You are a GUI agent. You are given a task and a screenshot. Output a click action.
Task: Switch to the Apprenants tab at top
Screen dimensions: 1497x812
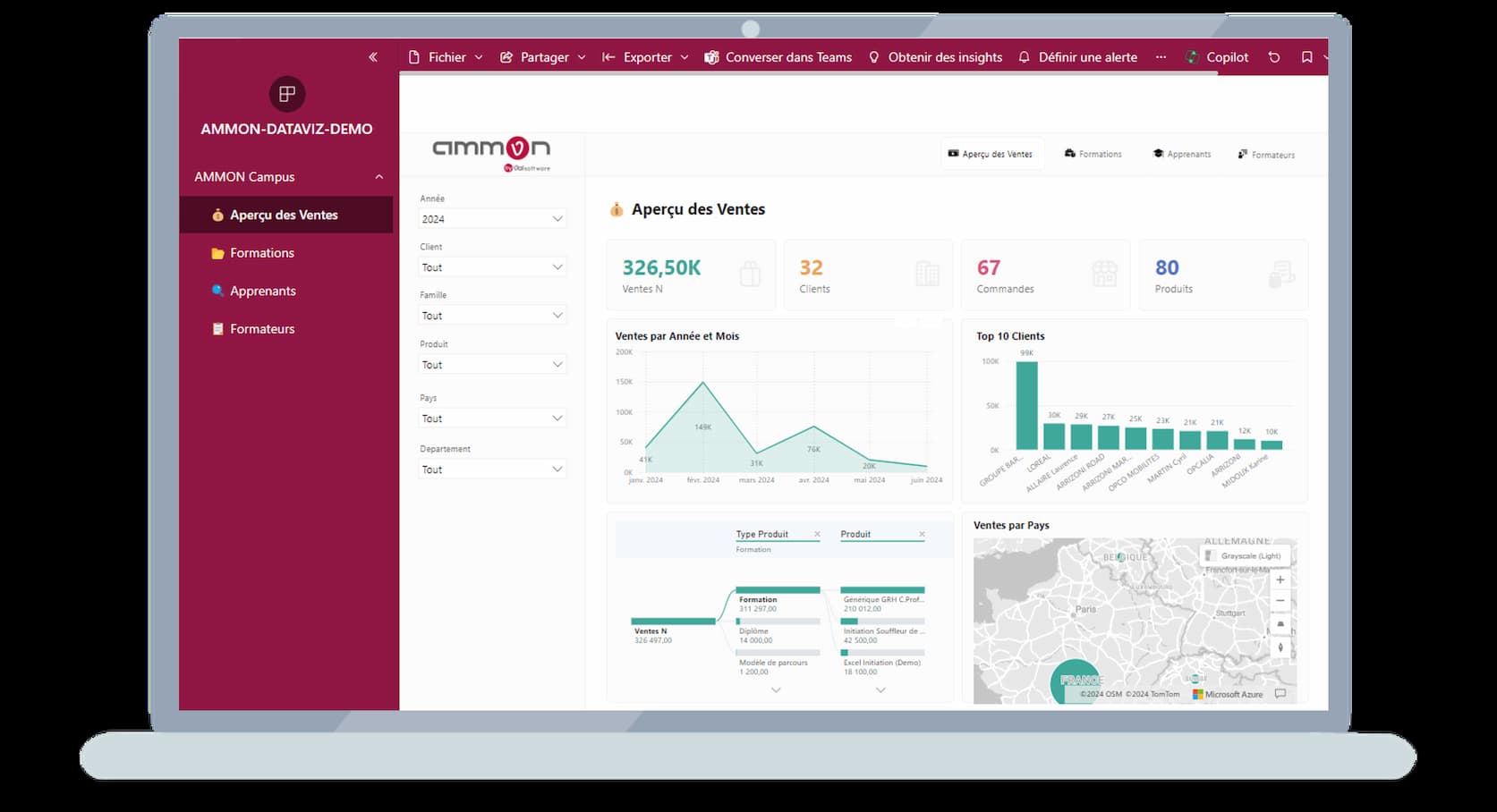[1181, 155]
